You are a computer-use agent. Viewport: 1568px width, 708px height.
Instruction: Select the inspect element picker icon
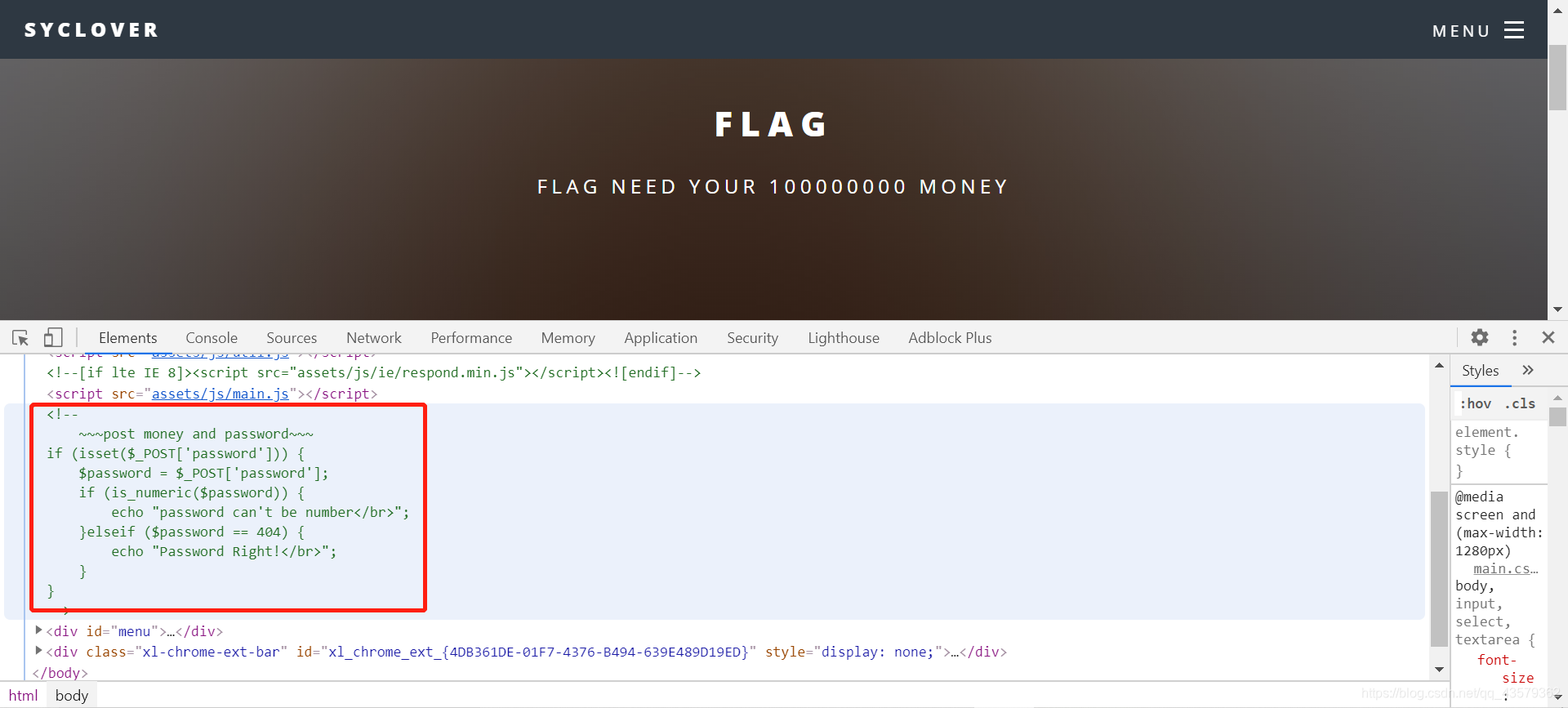(x=20, y=337)
